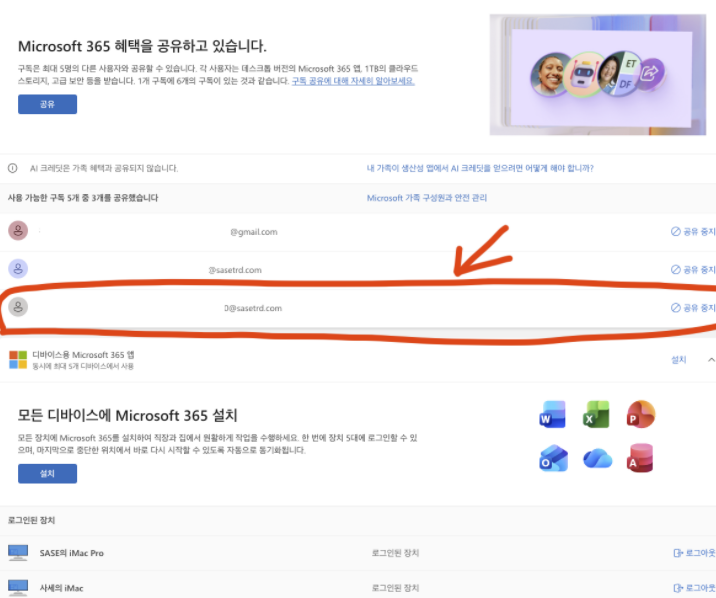Open the 내 가족이 생산성 앱에서 AI 크레딧 link

point(480,168)
